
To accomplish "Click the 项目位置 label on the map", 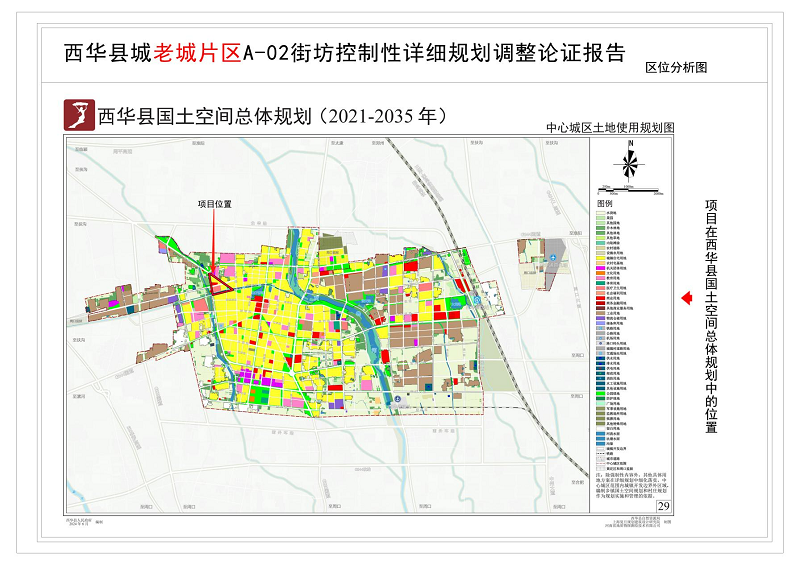I will pos(214,204).
